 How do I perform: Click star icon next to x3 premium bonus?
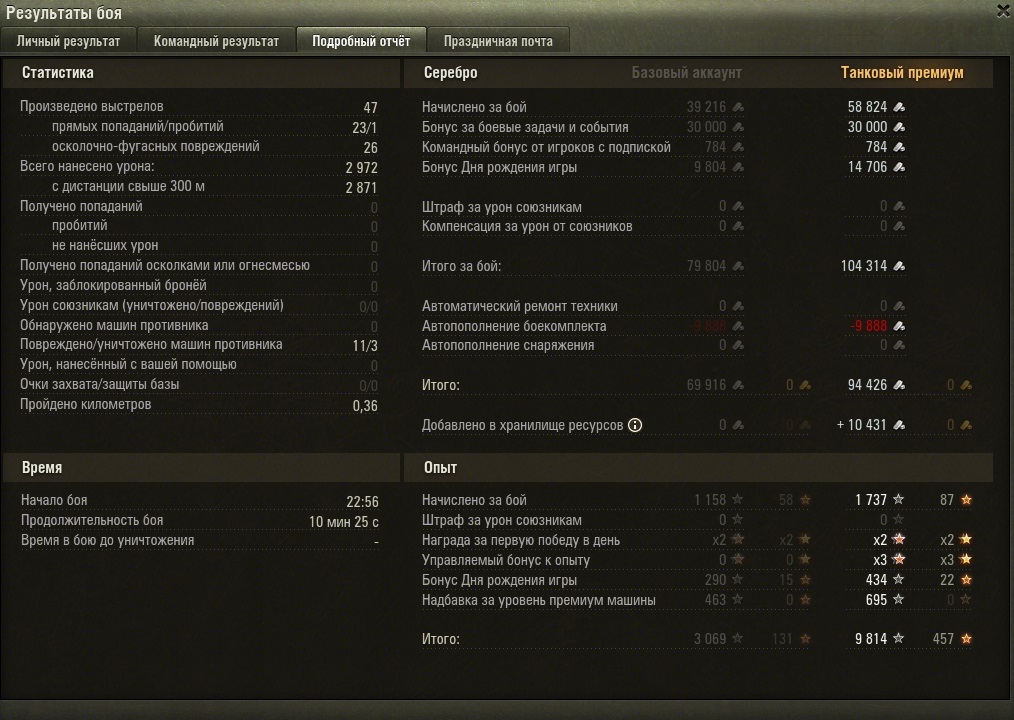898,559
